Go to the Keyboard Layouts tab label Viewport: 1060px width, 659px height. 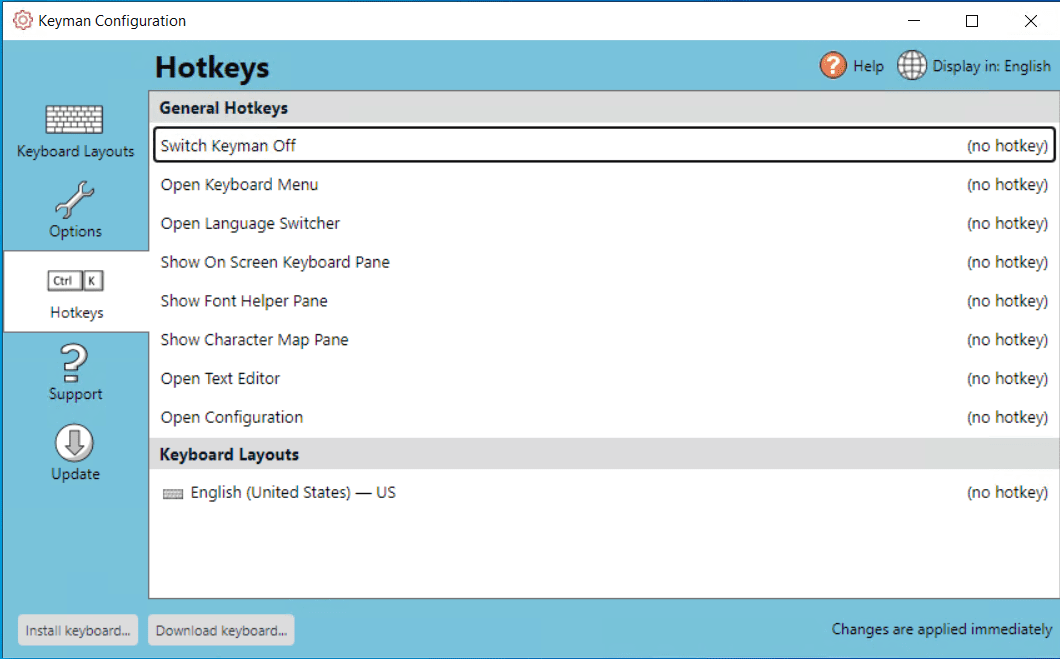pos(75,151)
